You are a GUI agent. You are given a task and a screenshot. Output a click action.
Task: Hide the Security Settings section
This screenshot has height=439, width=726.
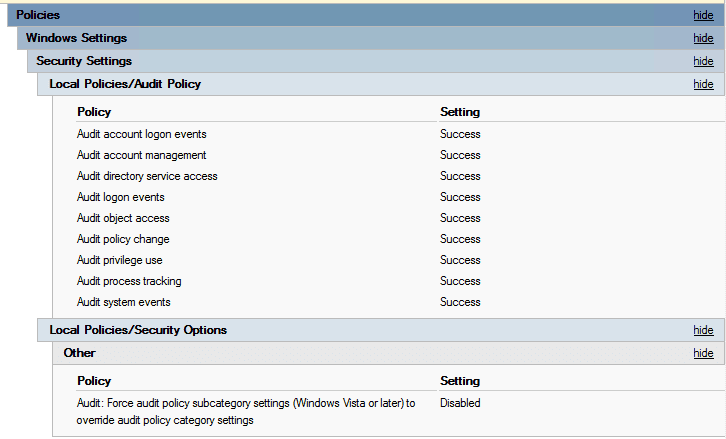click(703, 61)
